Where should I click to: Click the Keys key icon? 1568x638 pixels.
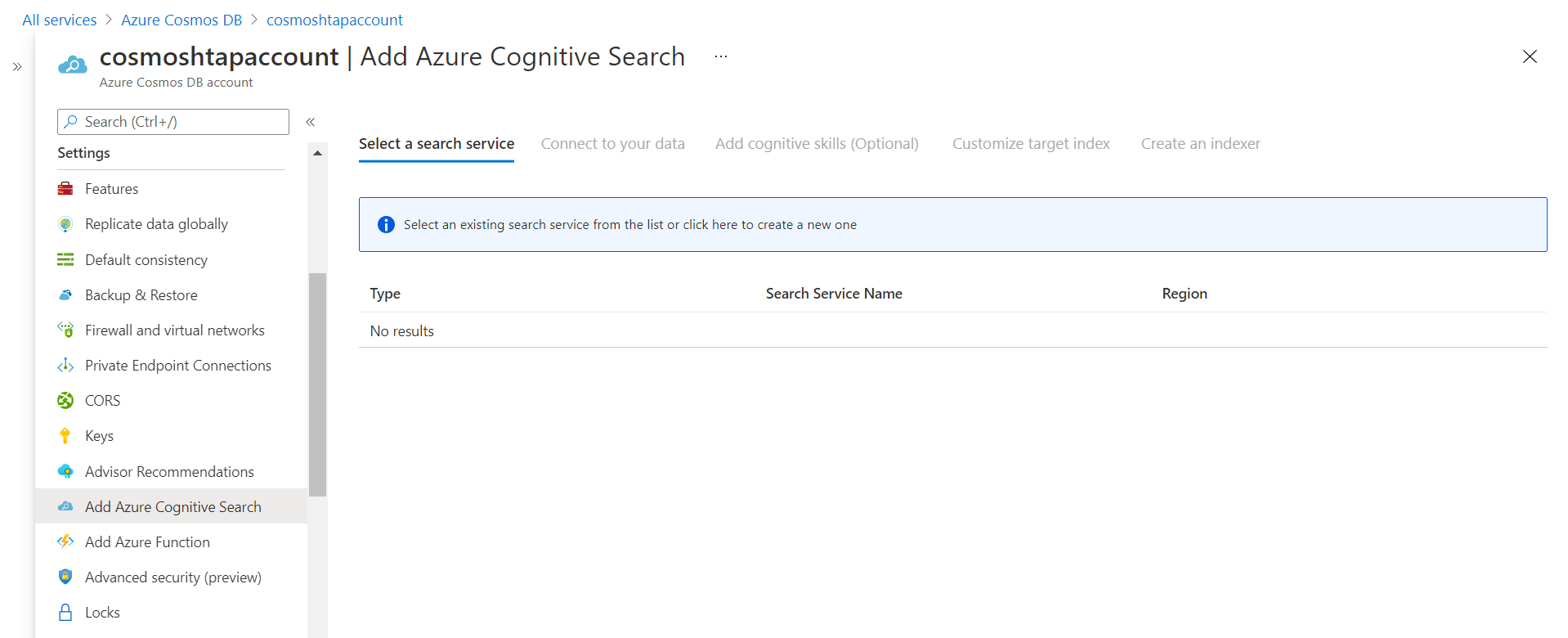[65, 436]
